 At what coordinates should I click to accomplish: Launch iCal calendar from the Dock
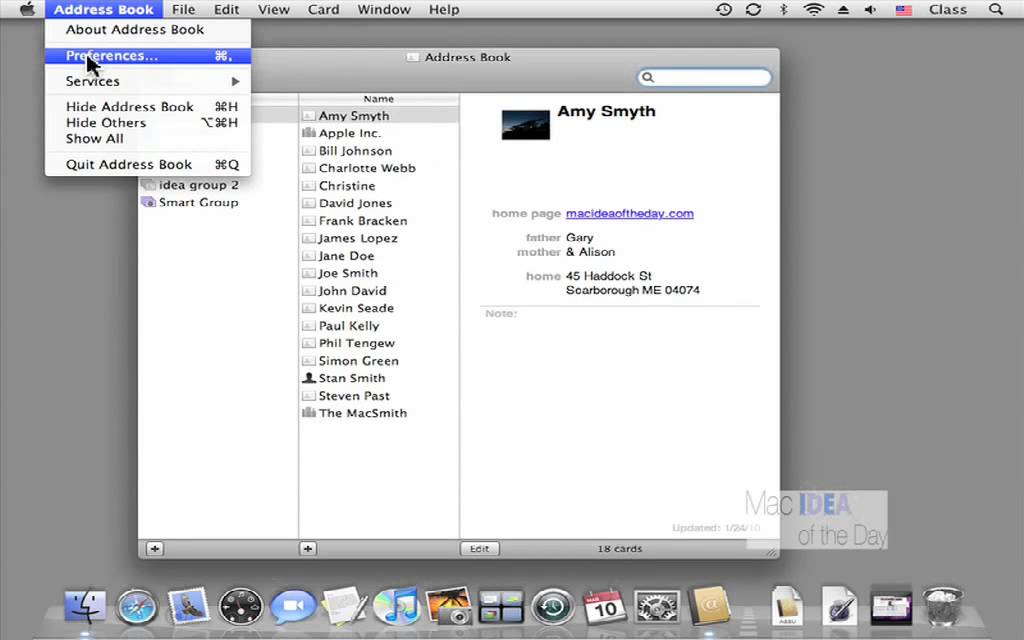[x=605, y=606]
